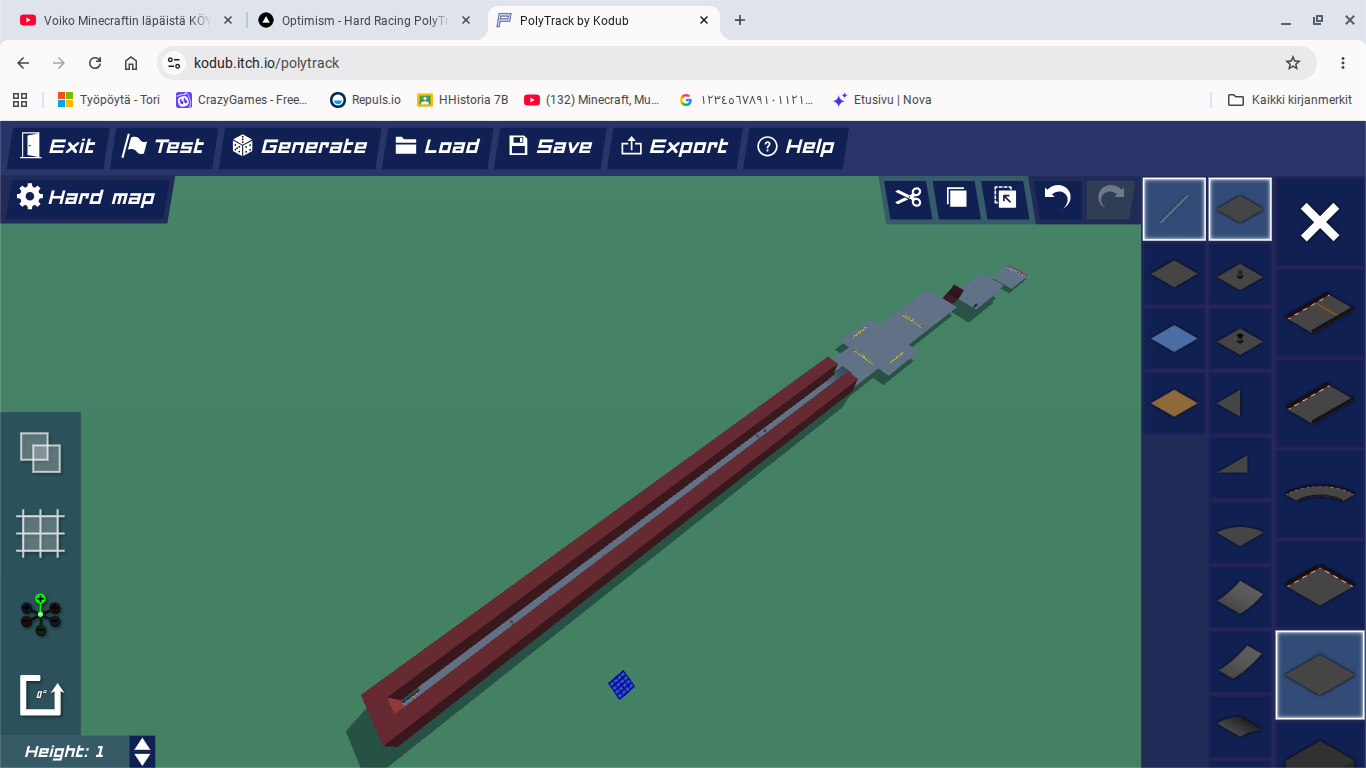This screenshot has height=768, width=1366.
Task: Open the Repuls.io bookmark
Action: 365,100
